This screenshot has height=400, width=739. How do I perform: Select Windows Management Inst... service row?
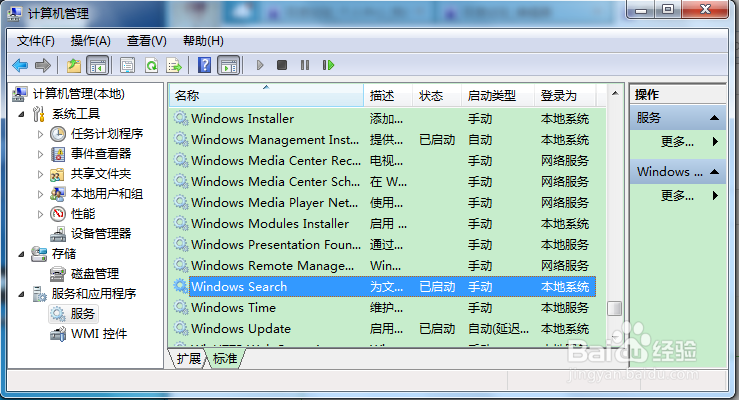point(384,139)
